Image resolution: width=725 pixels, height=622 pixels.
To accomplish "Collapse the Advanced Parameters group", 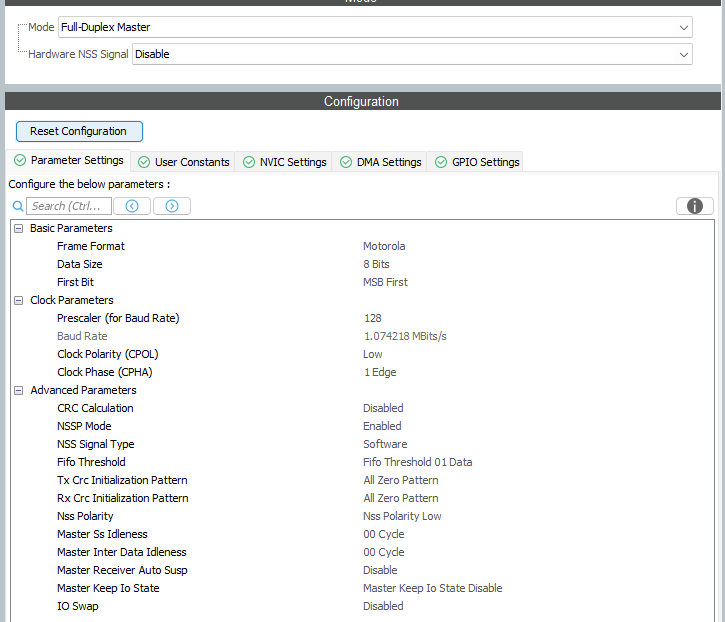I will [x=18, y=391].
